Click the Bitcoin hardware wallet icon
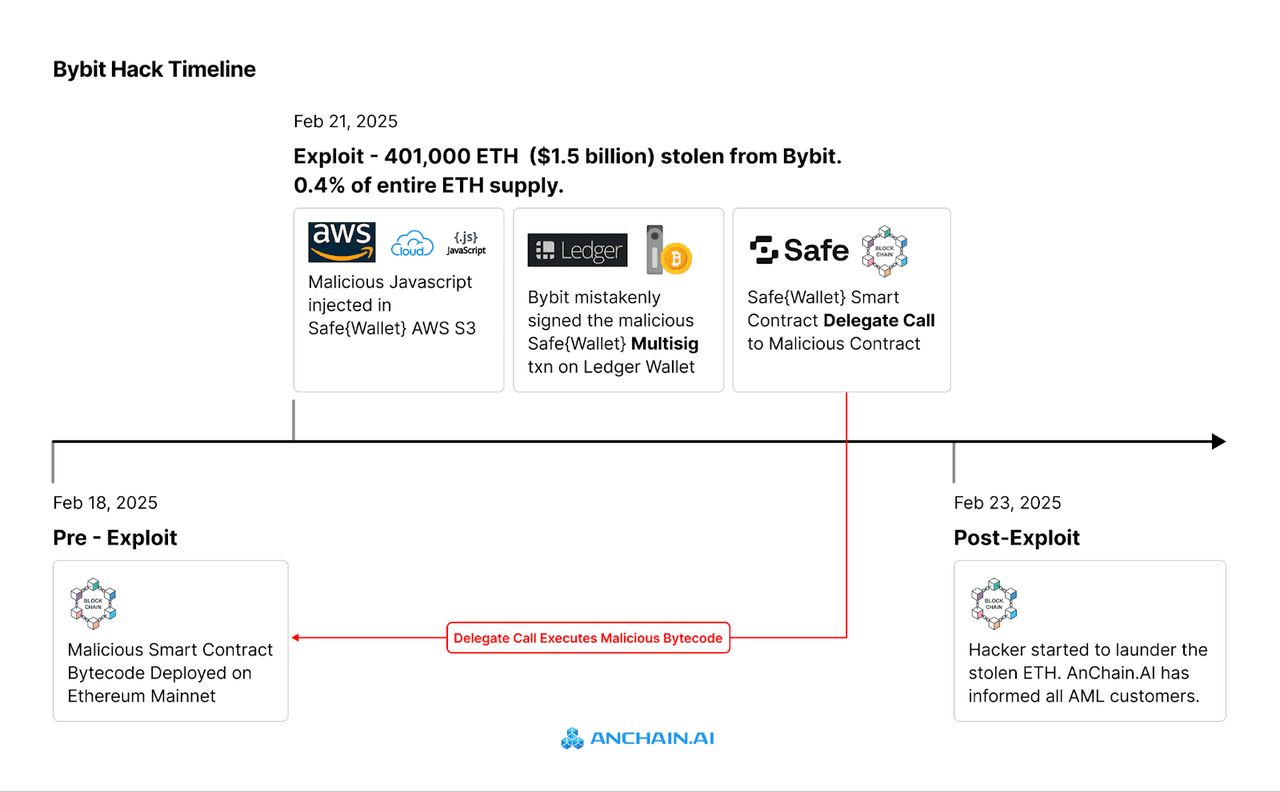The height and width of the screenshot is (792, 1280). click(x=669, y=250)
